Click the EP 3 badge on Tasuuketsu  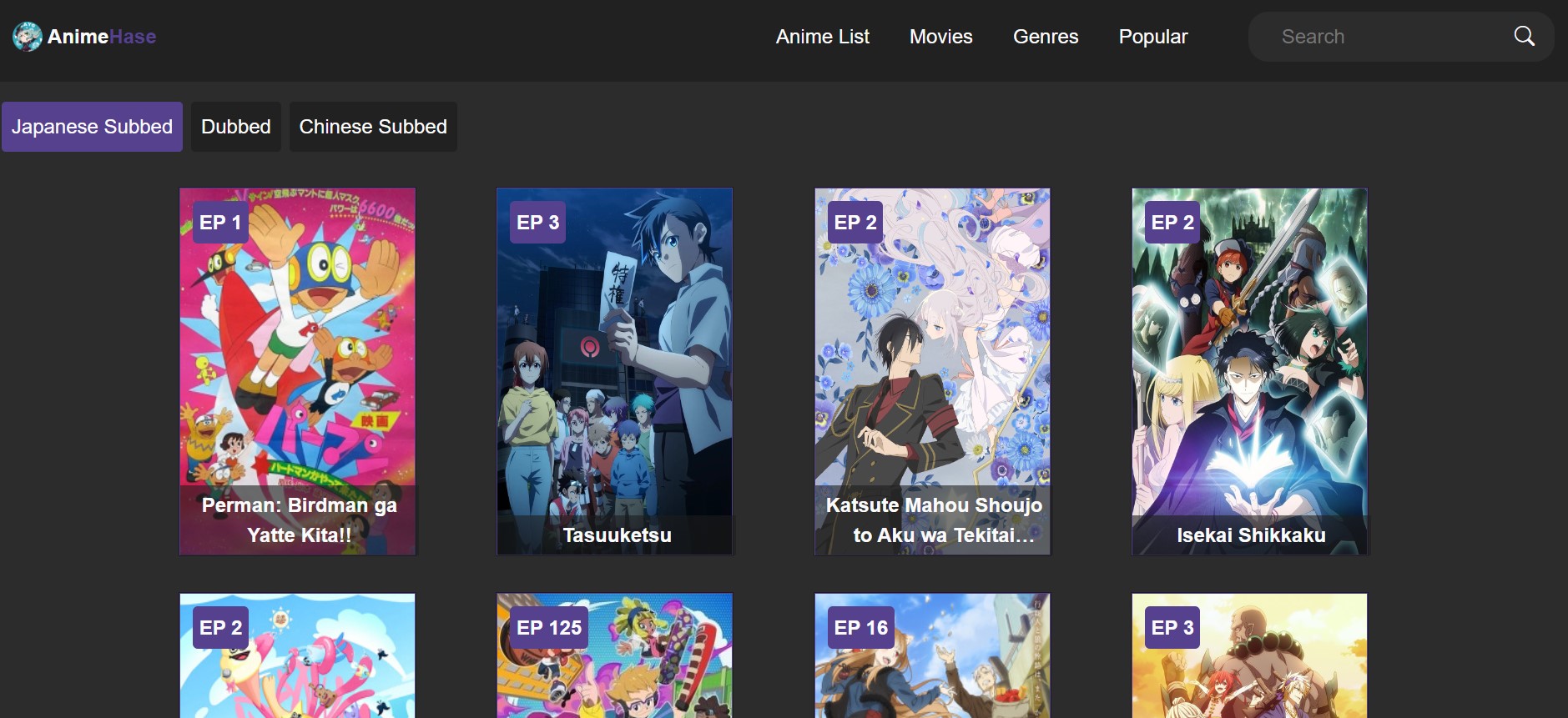(x=537, y=223)
